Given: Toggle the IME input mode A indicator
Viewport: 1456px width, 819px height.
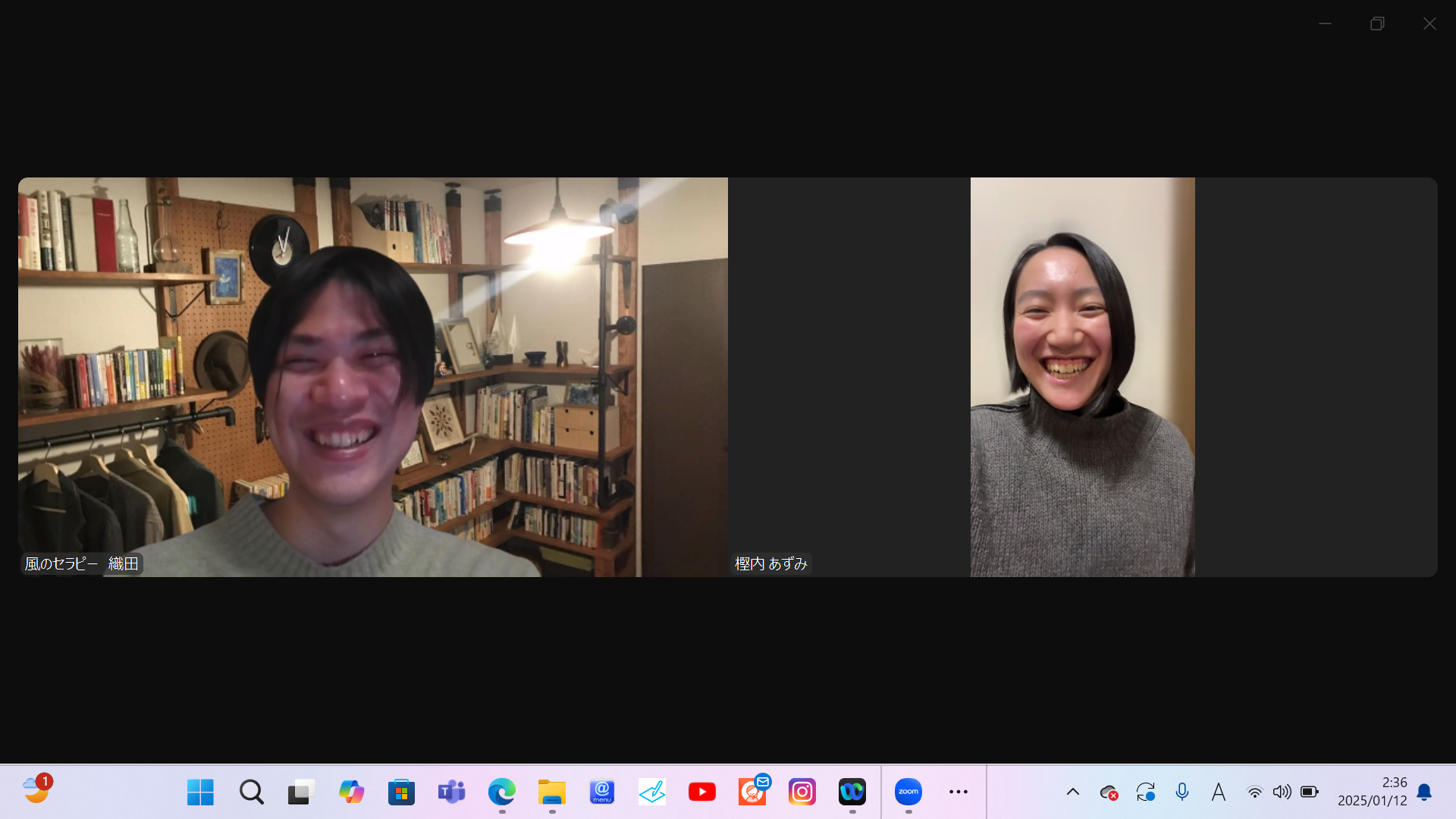Looking at the screenshot, I should (x=1218, y=792).
